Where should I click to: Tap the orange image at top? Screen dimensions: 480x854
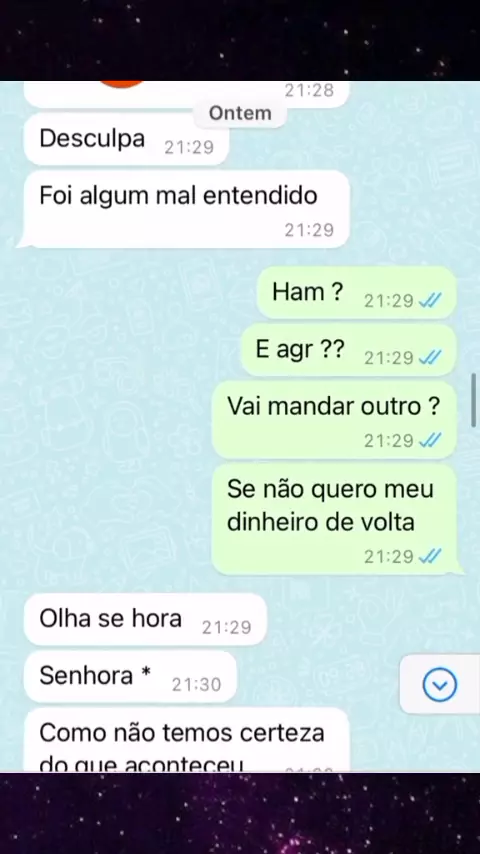click(x=123, y=84)
